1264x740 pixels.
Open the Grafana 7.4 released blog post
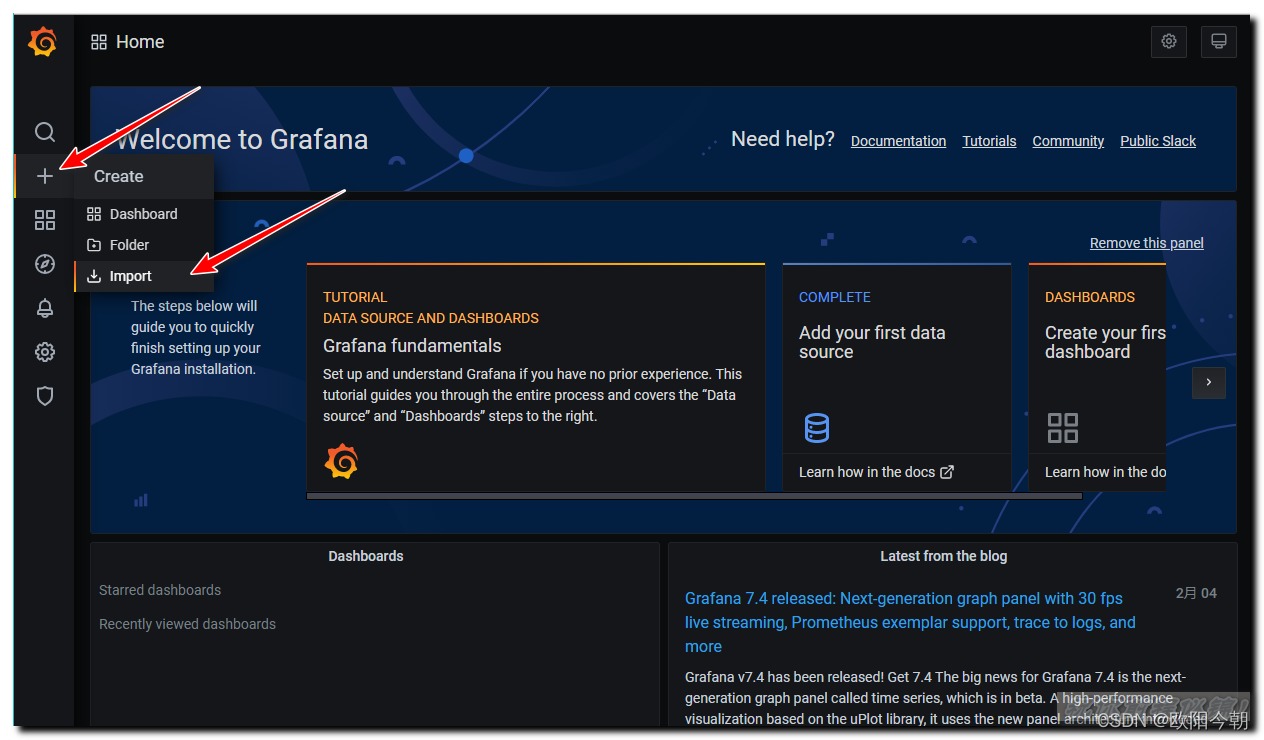point(910,622)
